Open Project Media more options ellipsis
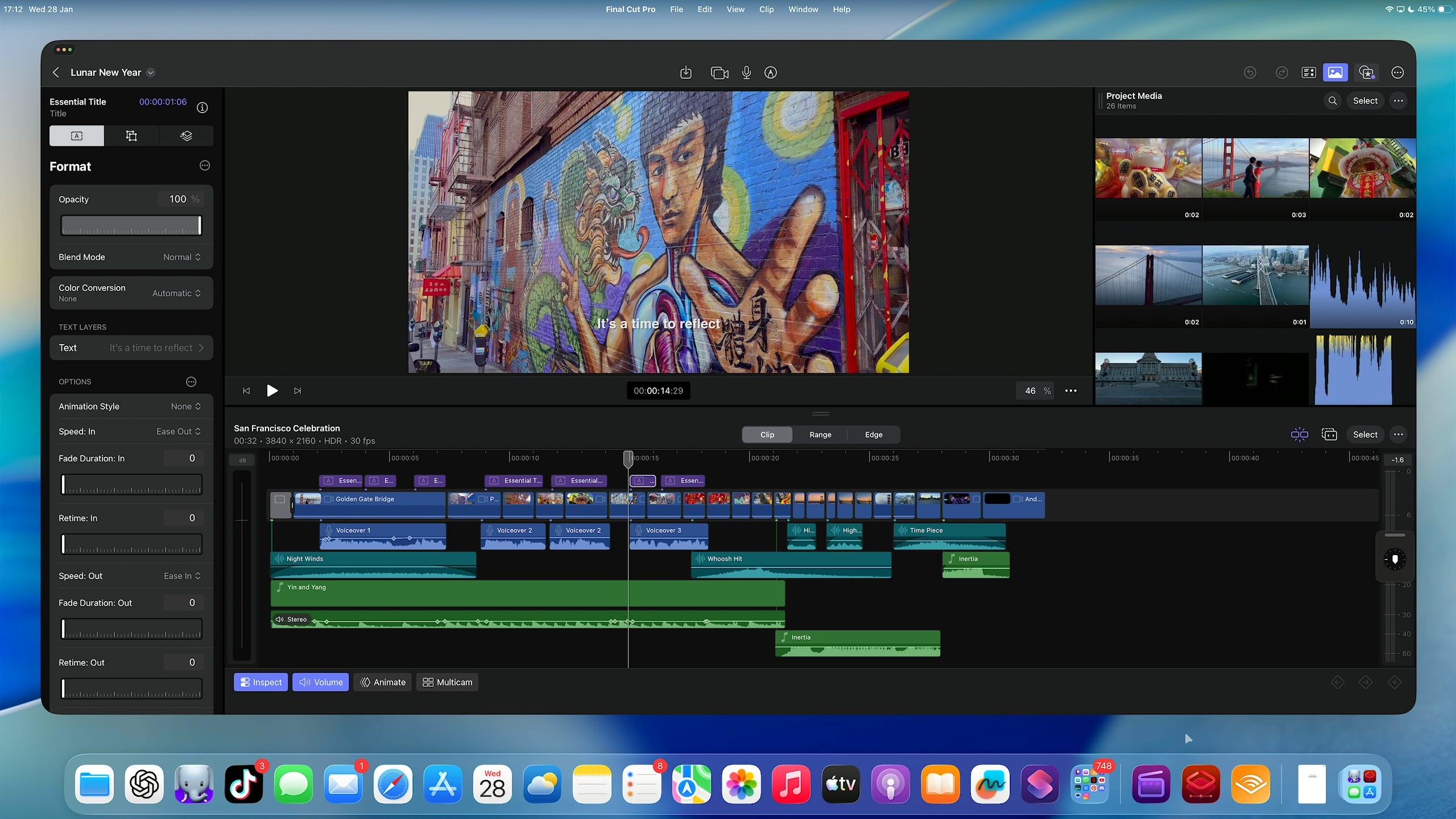The width and height of the screenshot is (1456, 819). [1399, 101]
